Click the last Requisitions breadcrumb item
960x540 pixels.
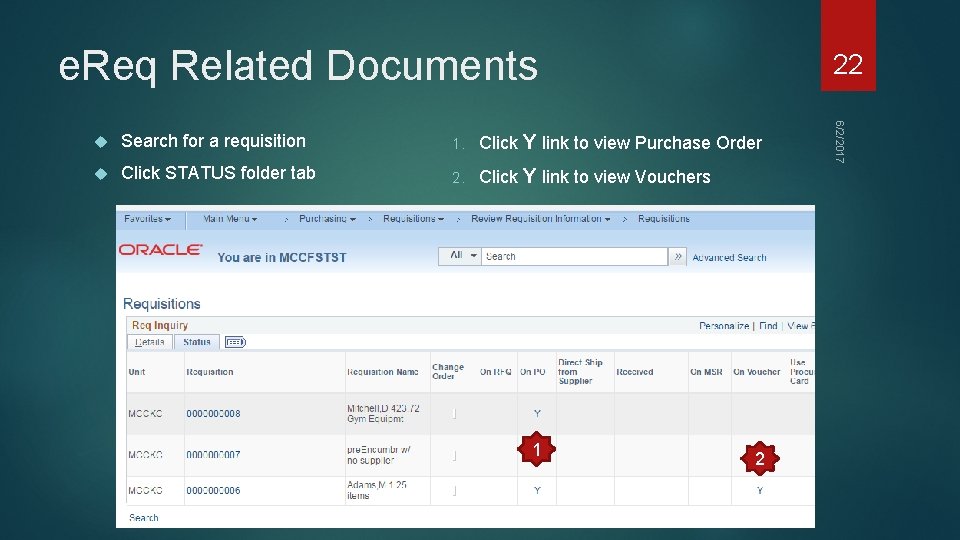664,219
